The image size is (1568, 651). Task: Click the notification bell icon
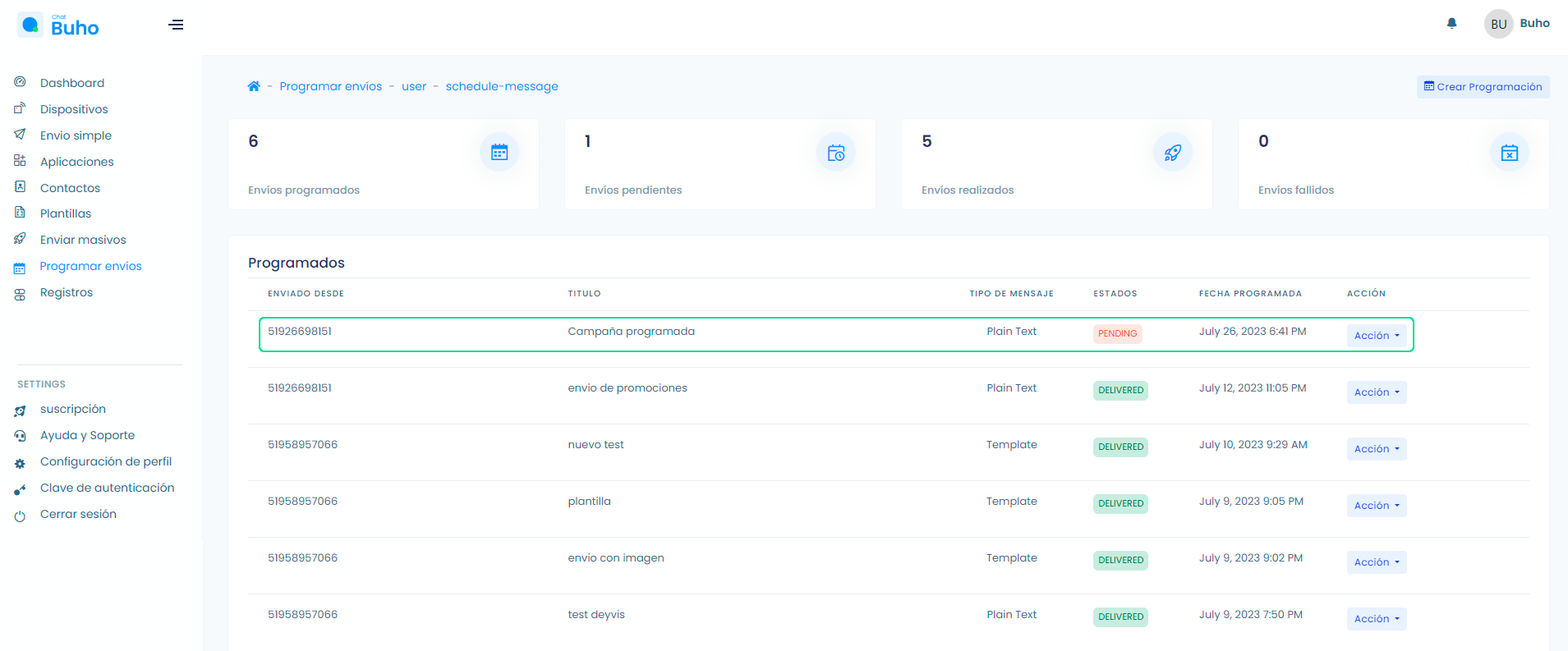(1451, 24)
